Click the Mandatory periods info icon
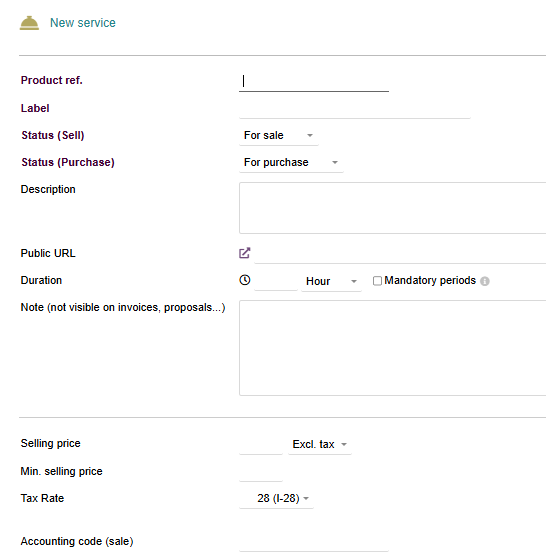The width and height of the screenshot is (546, 552). 485,281
